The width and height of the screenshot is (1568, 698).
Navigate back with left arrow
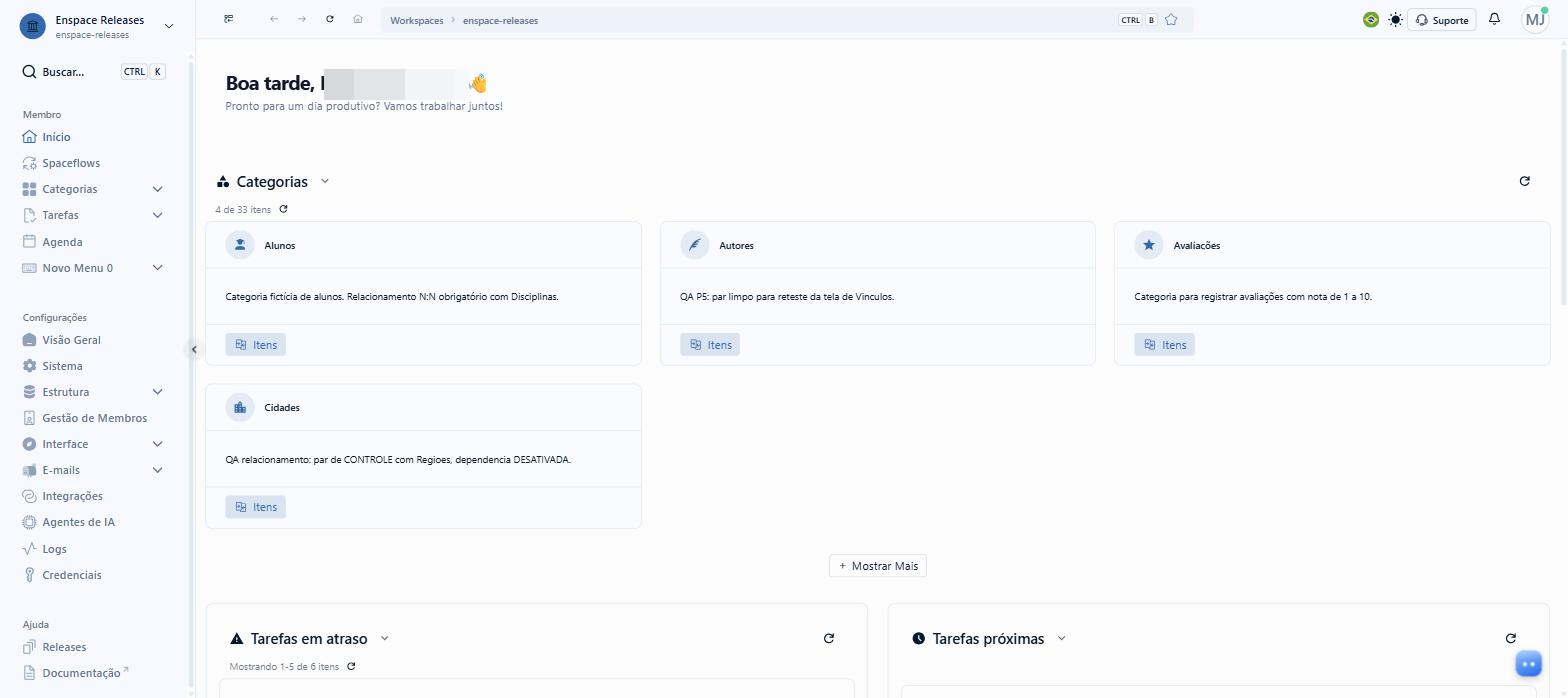pyautogui.click(x=274, y=19)
